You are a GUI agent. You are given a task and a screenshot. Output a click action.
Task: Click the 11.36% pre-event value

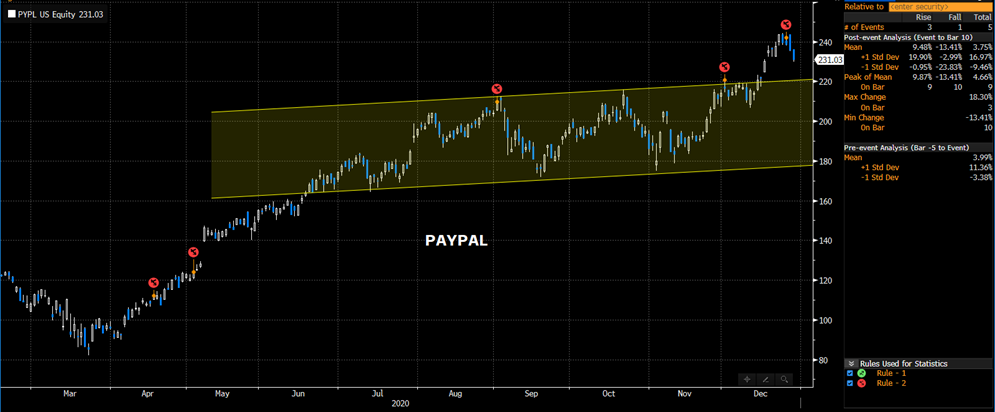click(979, 168)
